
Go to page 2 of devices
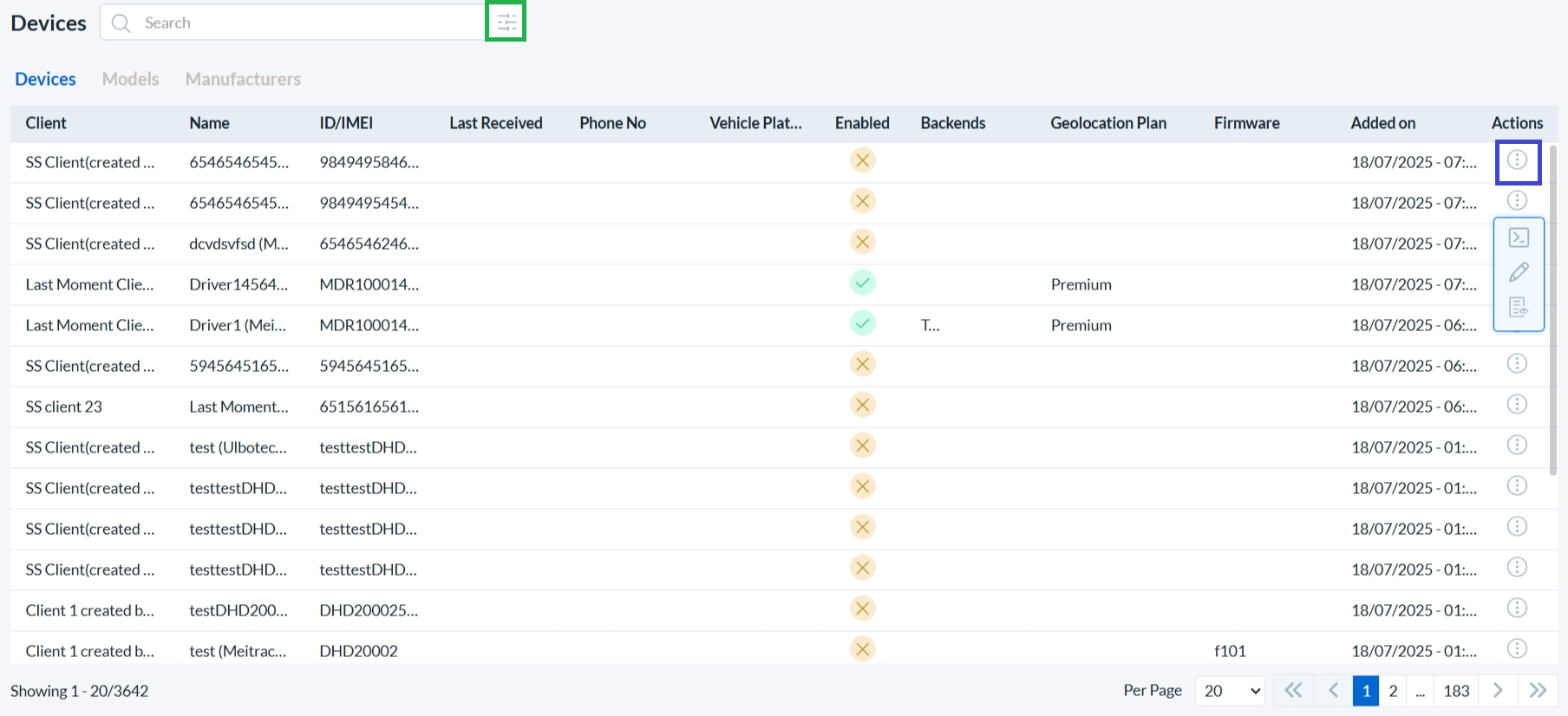pos(1393,691)
